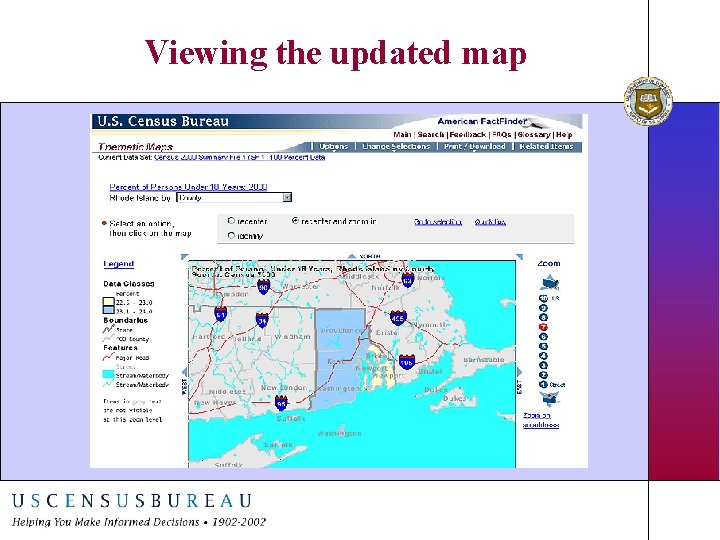Open the Legend link
Screen dimensions: 720x540
(118, 264)
